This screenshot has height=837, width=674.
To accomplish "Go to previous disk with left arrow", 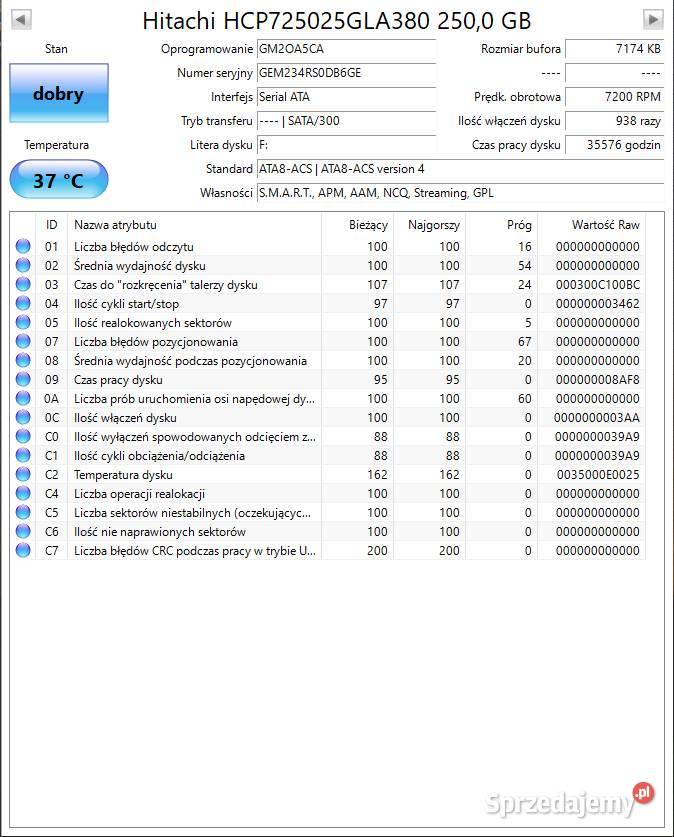I will point(21,20).
